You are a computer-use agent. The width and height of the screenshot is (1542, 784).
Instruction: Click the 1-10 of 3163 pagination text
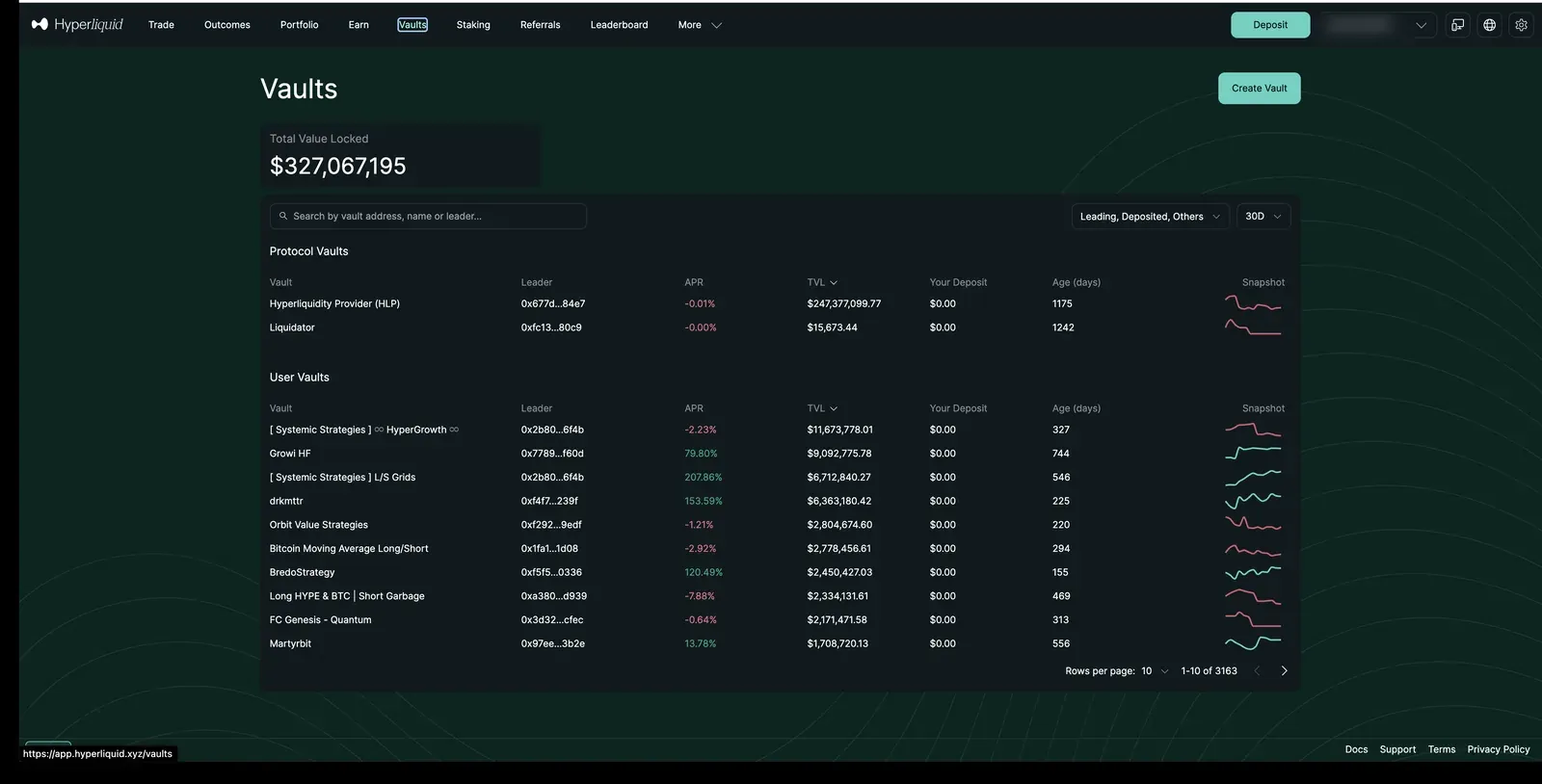click(x=1209, y=671)
